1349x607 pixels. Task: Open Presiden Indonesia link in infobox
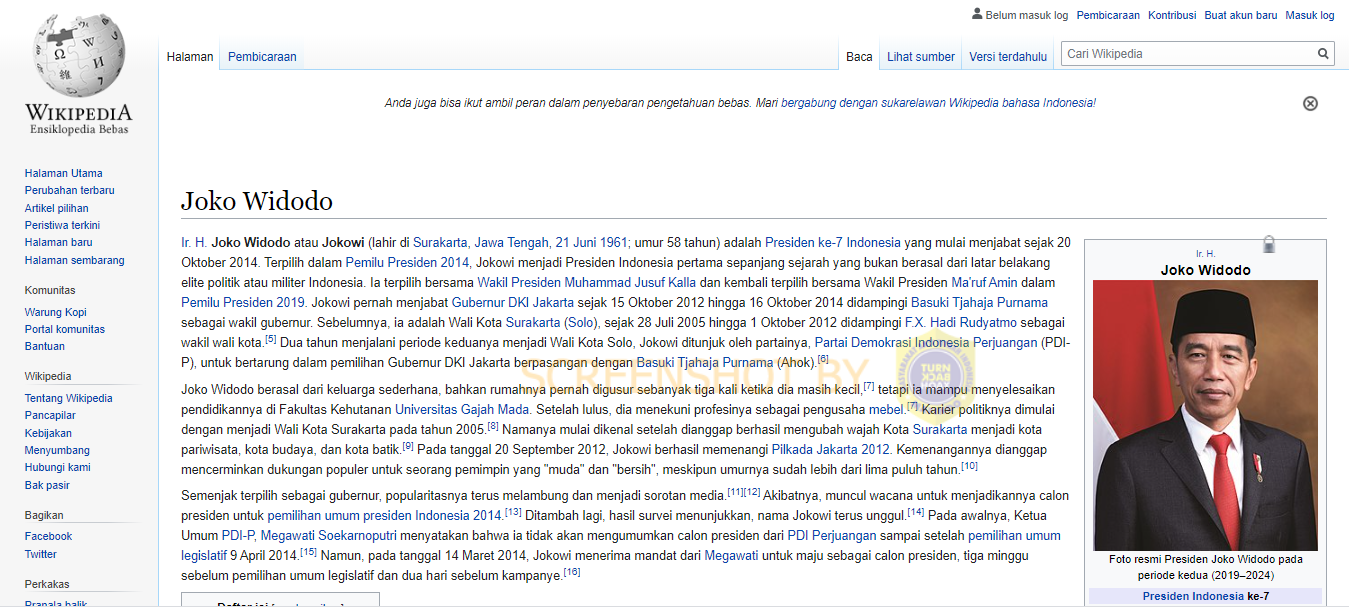1193,596
